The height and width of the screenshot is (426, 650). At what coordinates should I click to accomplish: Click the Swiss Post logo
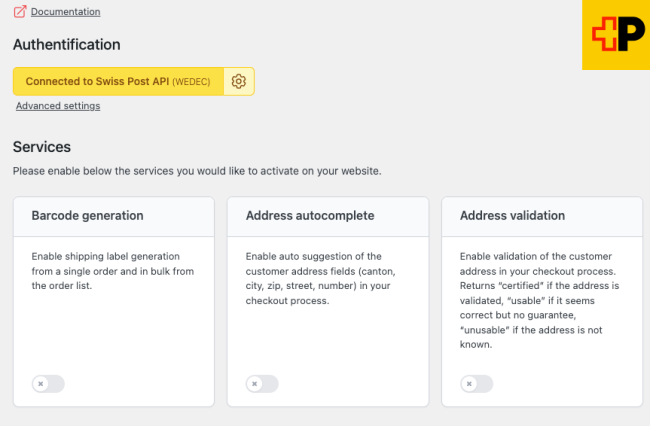616,35
